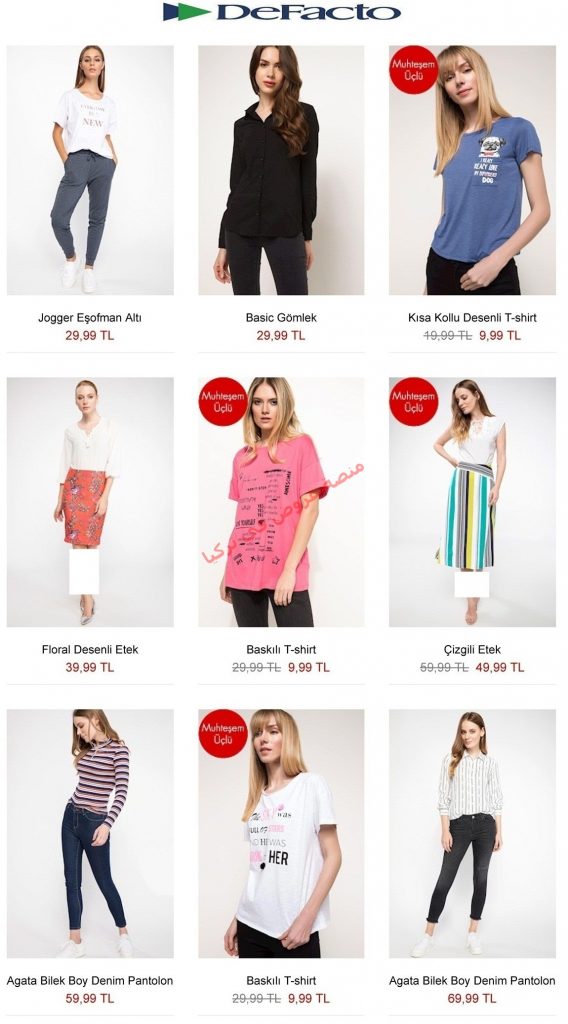568x1024 pixels.
Task: Open the pink Baskılı T-shirt photo
Action: point(281,502)
